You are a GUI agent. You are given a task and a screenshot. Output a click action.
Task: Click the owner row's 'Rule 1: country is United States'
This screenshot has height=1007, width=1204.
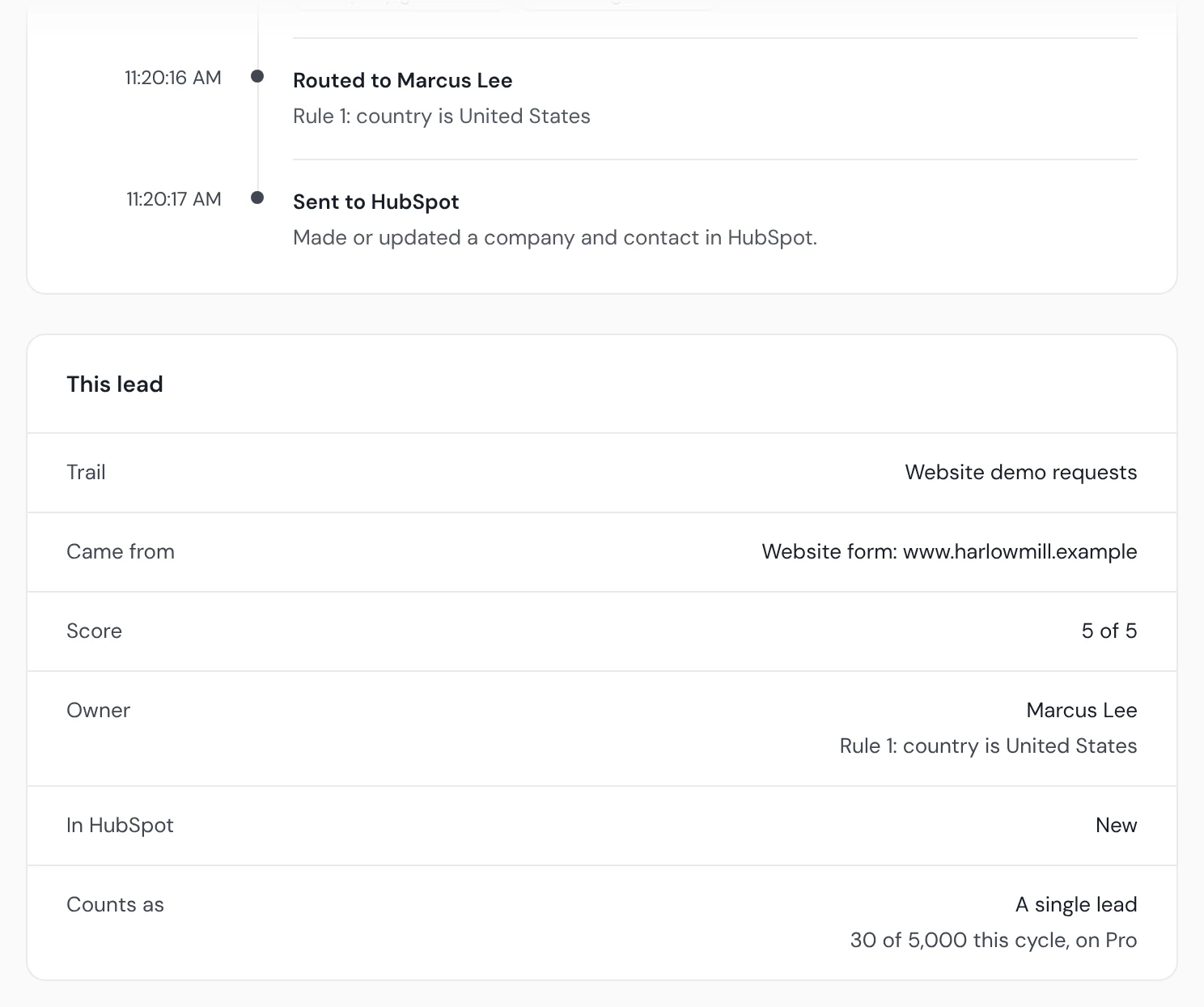(988, 746)
